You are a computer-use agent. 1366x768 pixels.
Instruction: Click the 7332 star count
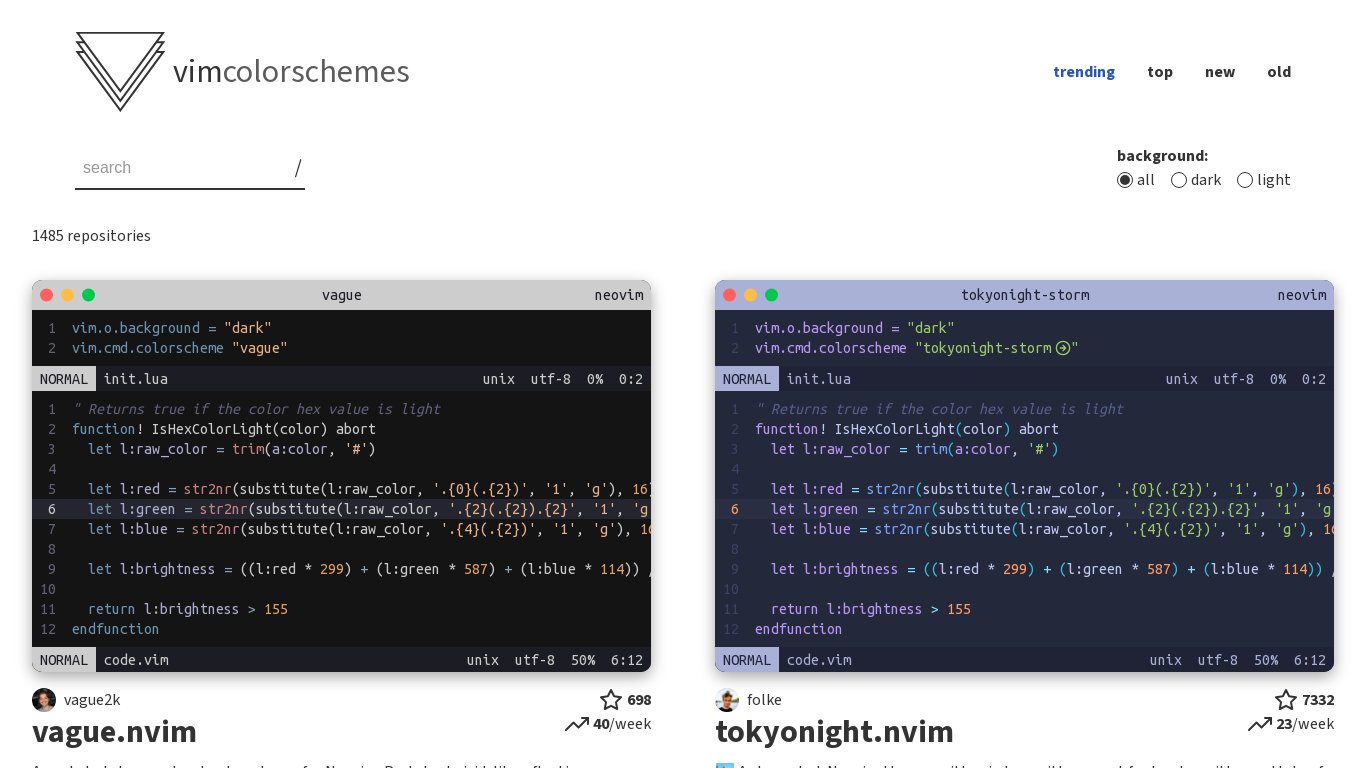click(1318, 700)
